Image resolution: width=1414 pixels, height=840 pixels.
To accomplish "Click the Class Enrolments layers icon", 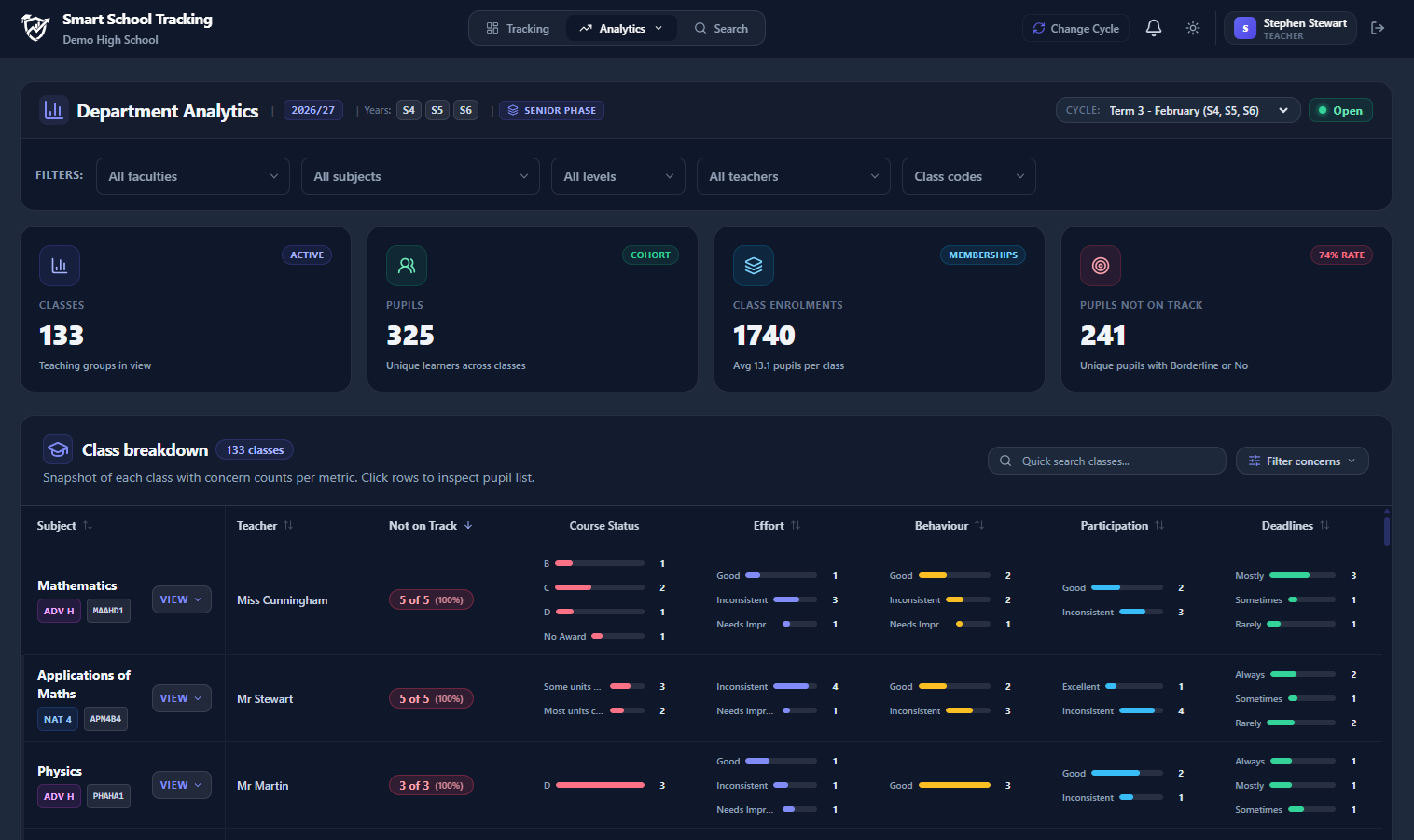I will pyautogui.click(x=754, y=266).
